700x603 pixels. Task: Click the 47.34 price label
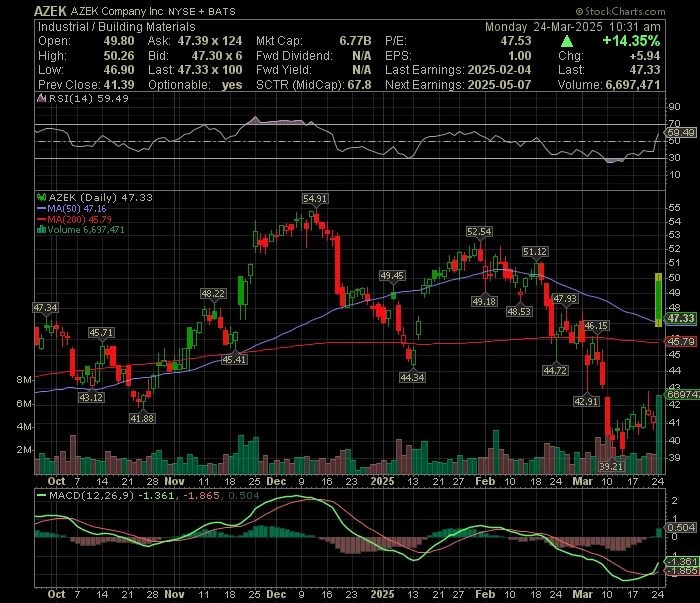click(x=46, y=308)
